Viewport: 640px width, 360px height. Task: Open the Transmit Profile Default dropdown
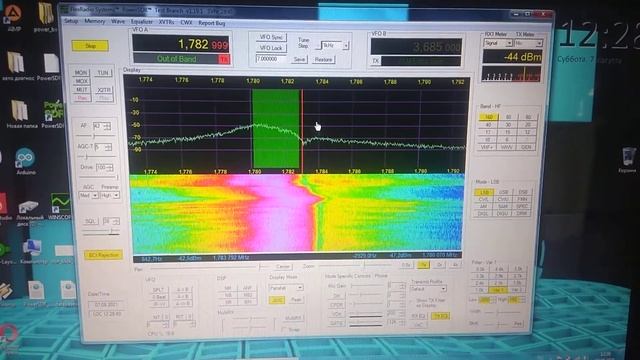click(428, 289)
